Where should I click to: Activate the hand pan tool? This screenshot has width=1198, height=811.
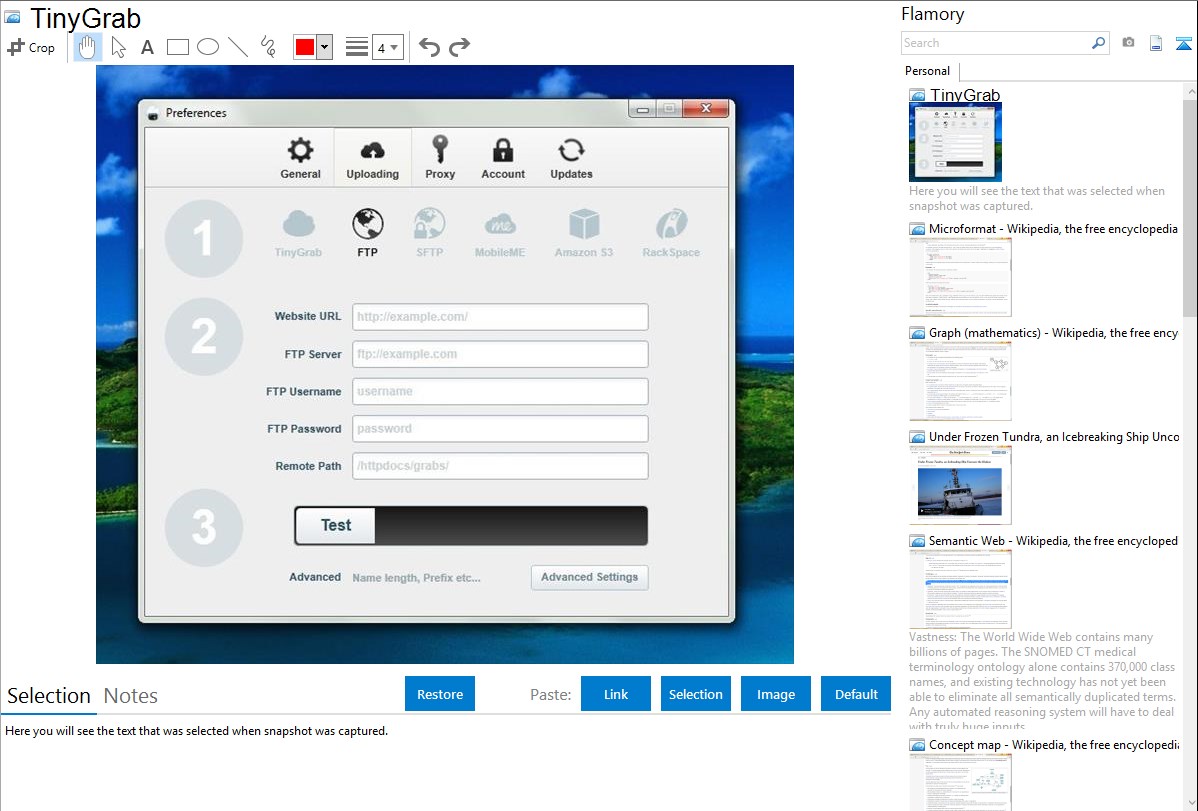(x=87, y=47)
